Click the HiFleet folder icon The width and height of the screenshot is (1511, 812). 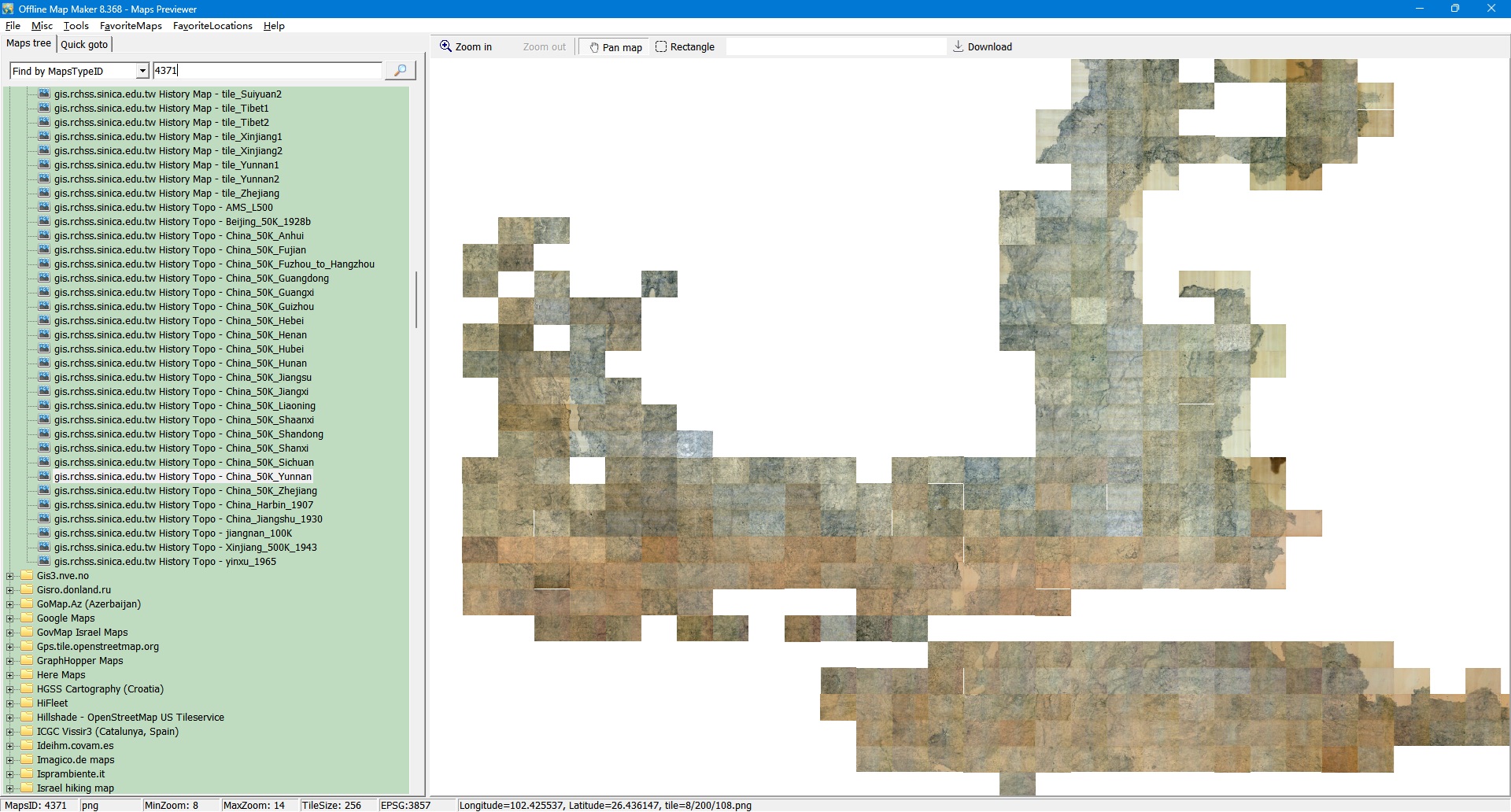point(27,703)
